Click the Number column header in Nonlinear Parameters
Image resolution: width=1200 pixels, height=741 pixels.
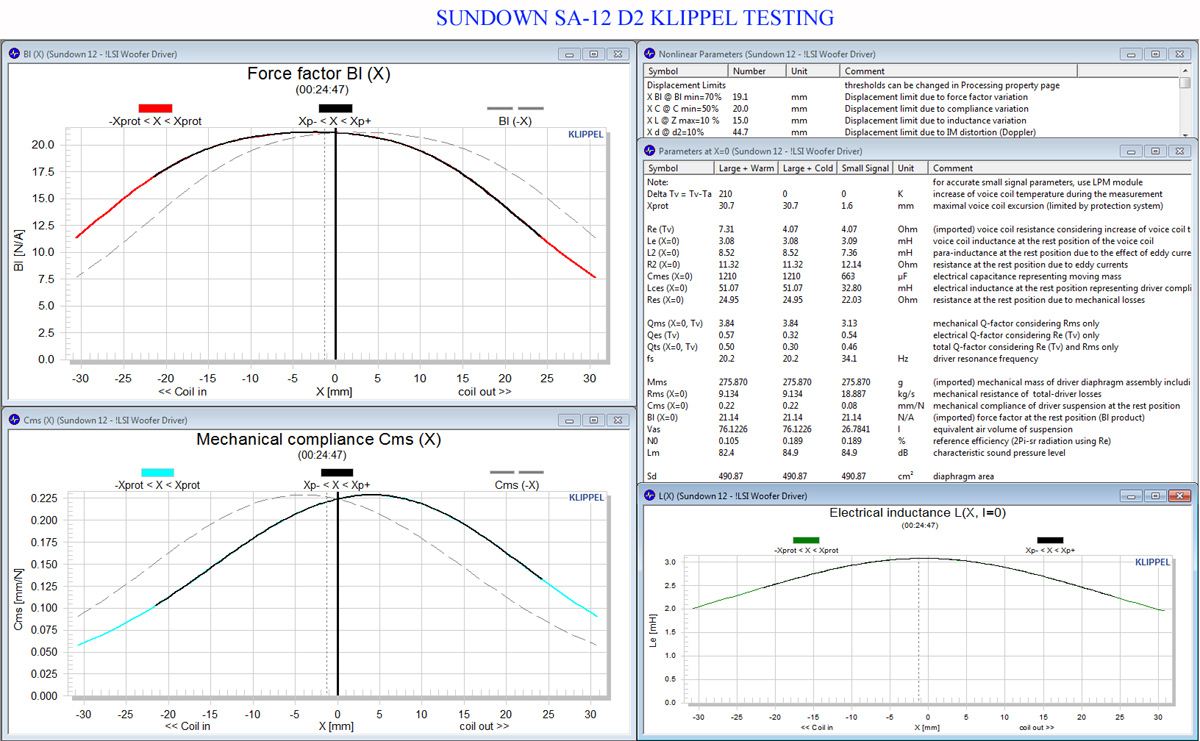point(749,71)
